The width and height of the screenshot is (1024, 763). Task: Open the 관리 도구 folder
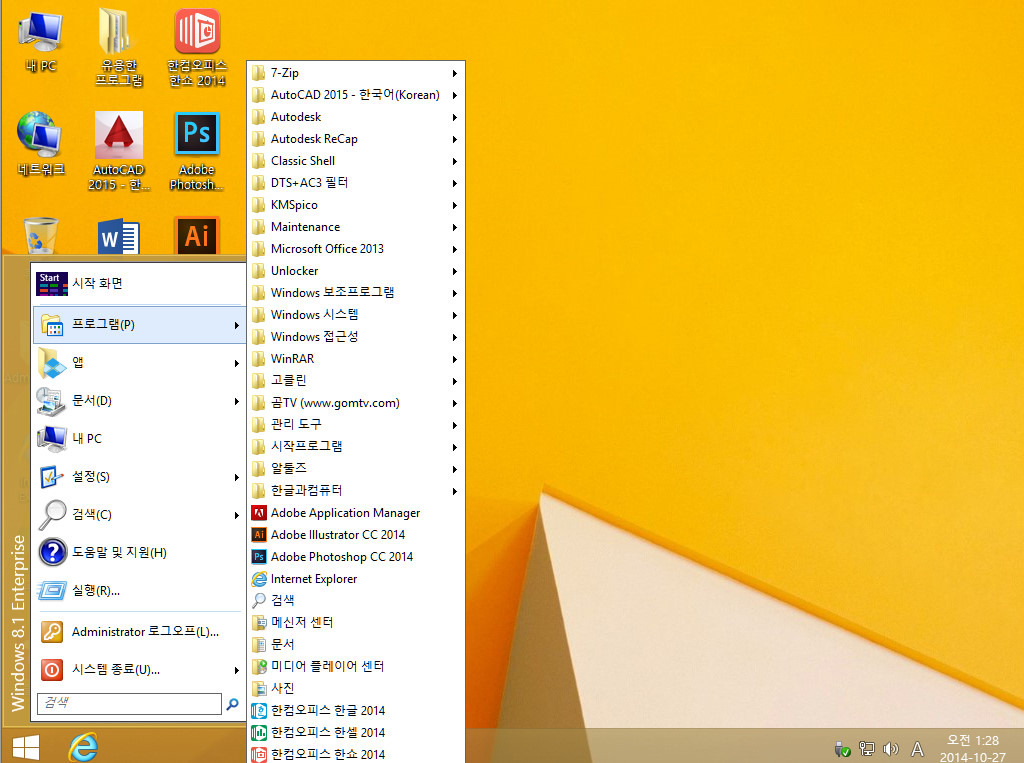pos(356,425)
